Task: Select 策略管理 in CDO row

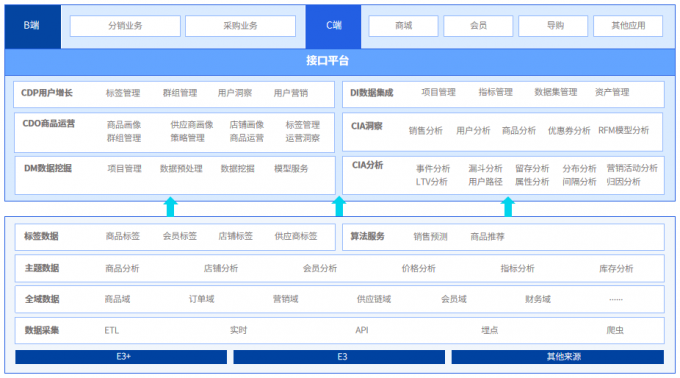Action: [x=187, y=138]
